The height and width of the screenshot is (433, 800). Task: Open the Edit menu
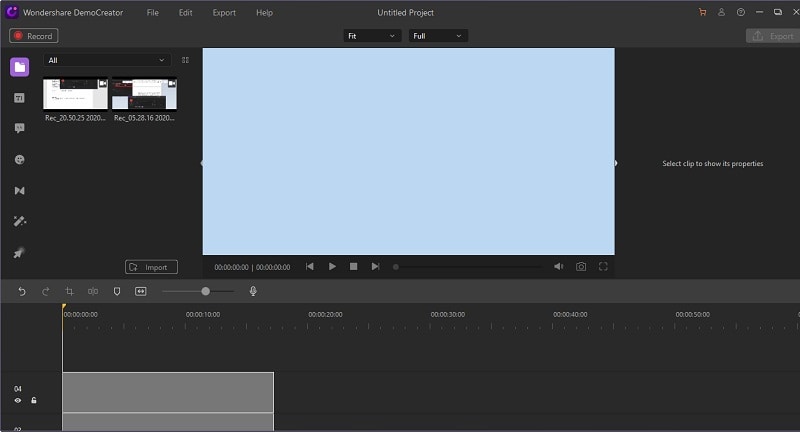(x=185, y=13)
